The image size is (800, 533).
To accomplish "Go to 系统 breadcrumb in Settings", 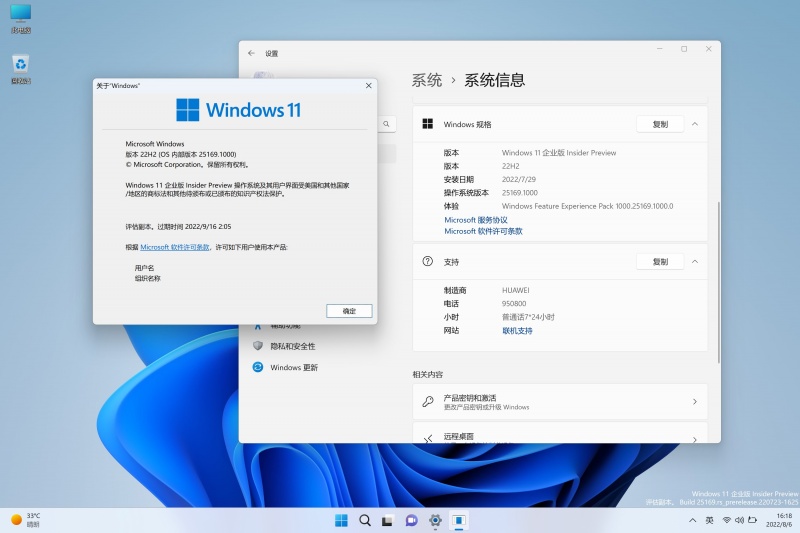I will pos(427,80).
